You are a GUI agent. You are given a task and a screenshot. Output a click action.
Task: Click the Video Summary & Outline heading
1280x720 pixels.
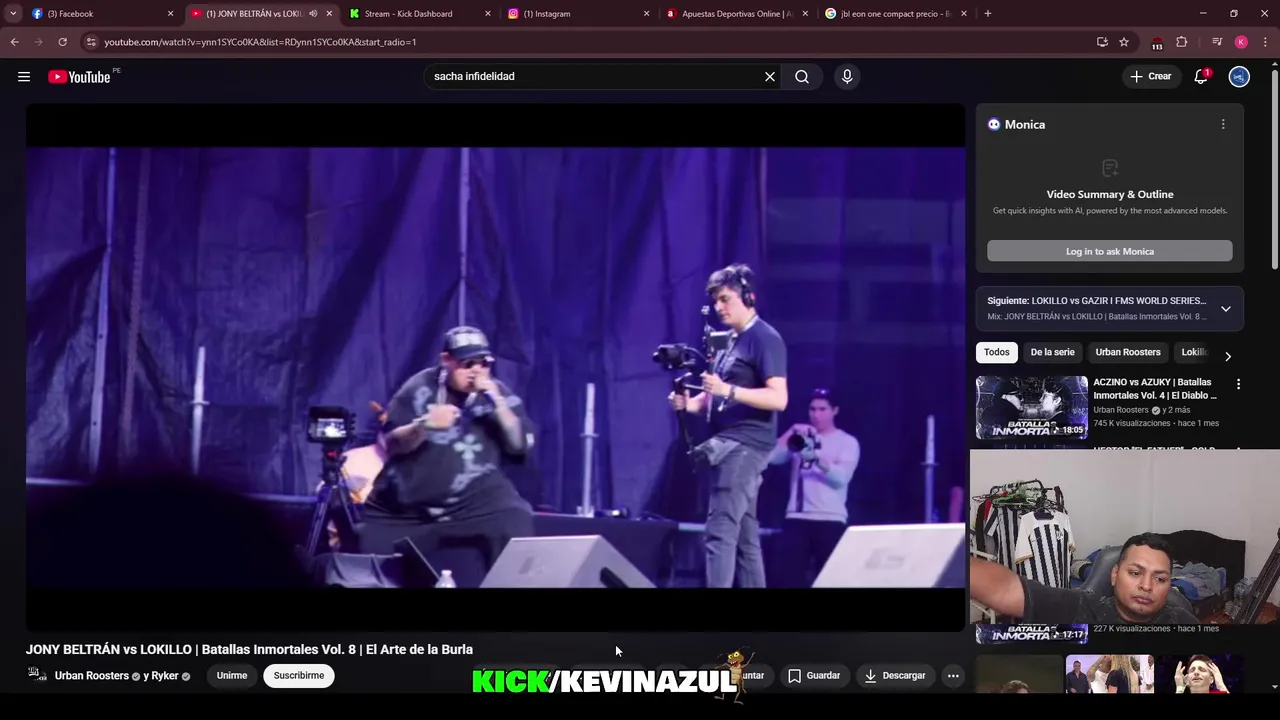pos(1110,194)
